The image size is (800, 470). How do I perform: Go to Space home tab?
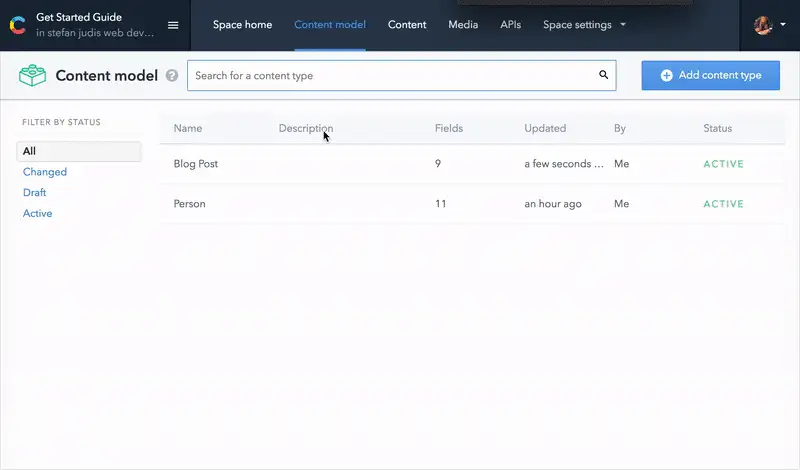(x=242, y=24)
